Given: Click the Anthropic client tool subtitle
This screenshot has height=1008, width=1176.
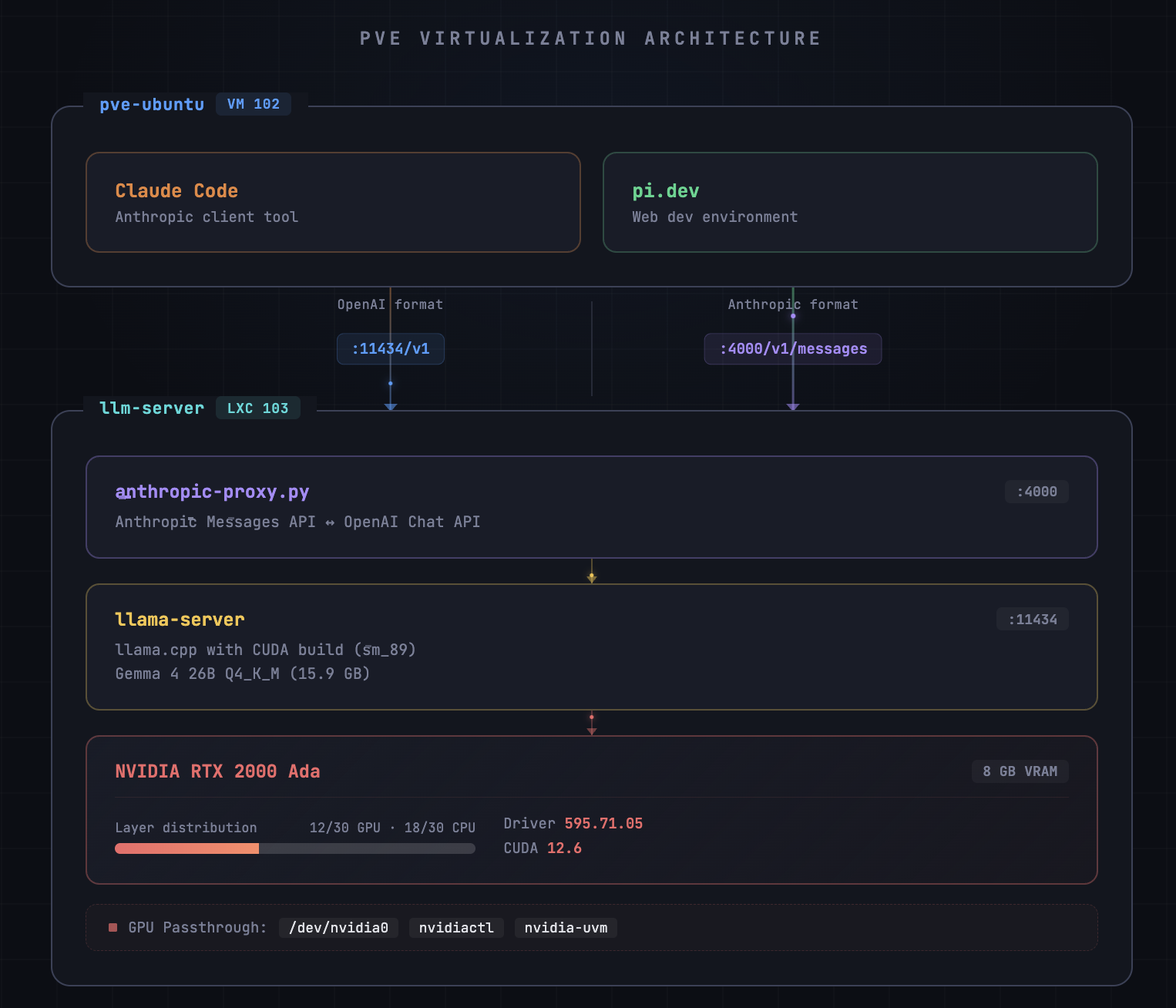Looking at the screenshot, I should coord(207,217).
